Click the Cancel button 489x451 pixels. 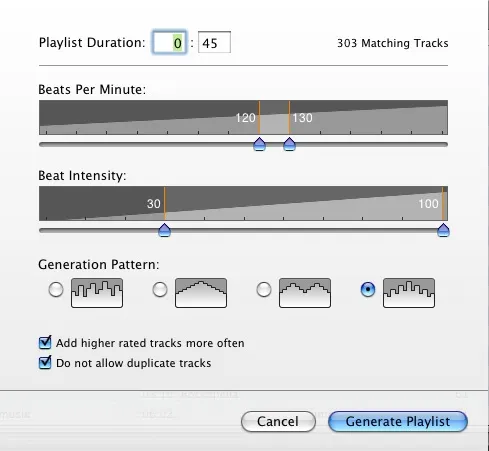click(278, 421)
